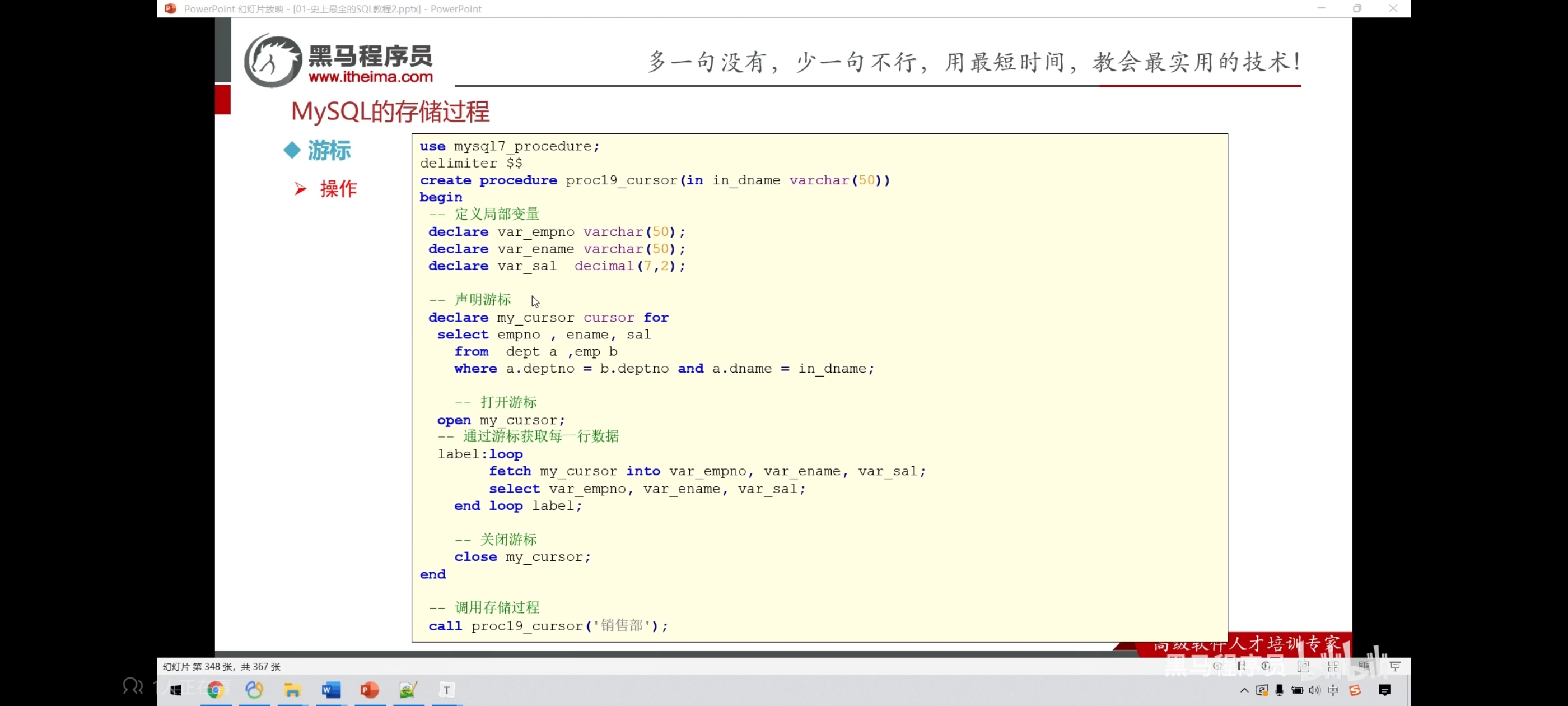This screenshot has height=706, width=1568.
Task: Click the volume speaker tray icon
Action: click(x=1314, y=690)
